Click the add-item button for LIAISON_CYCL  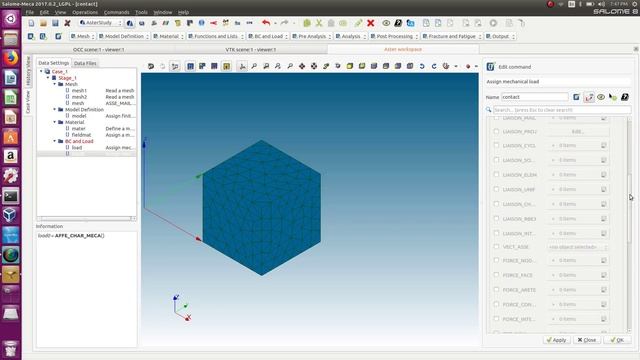click(553, 145)
